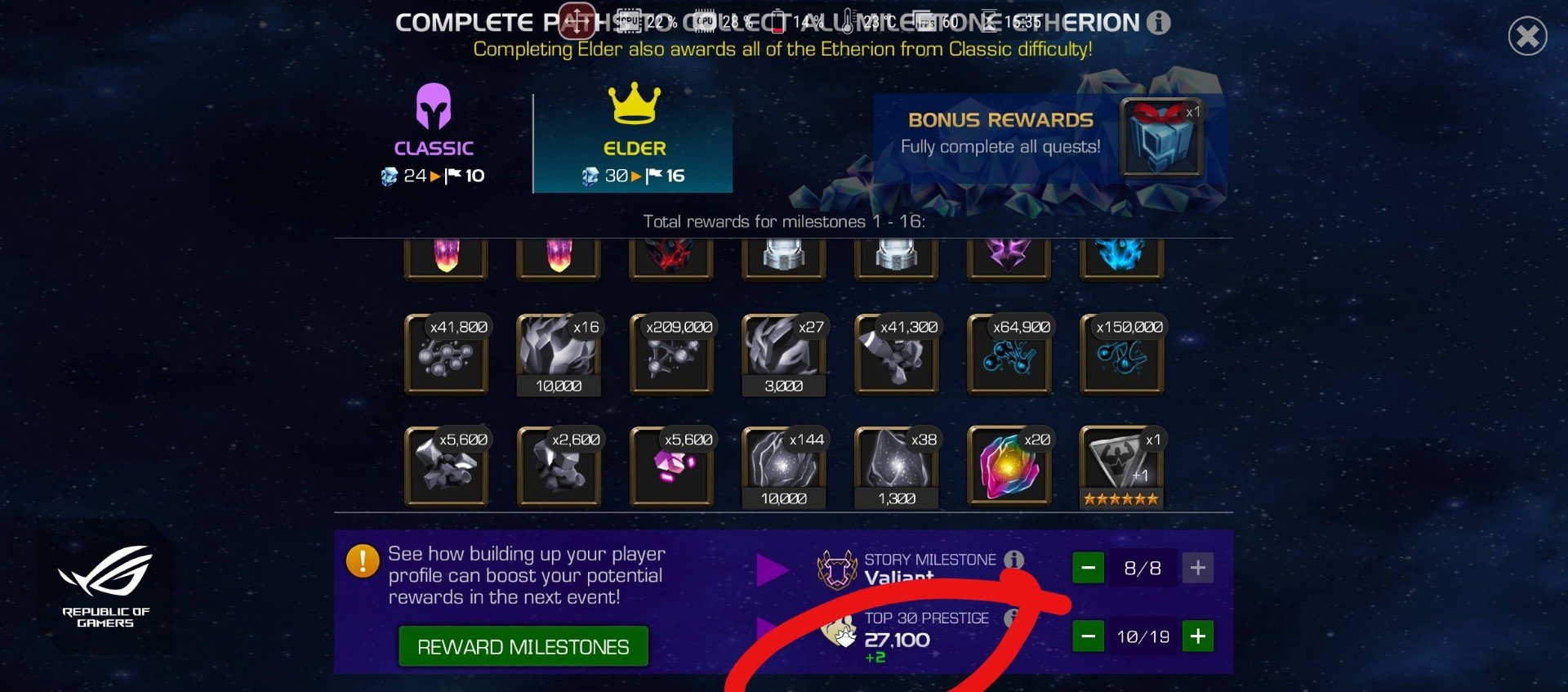Tap the info icon beside title
The image size is (1568, 692).
tap(1158, 23)
